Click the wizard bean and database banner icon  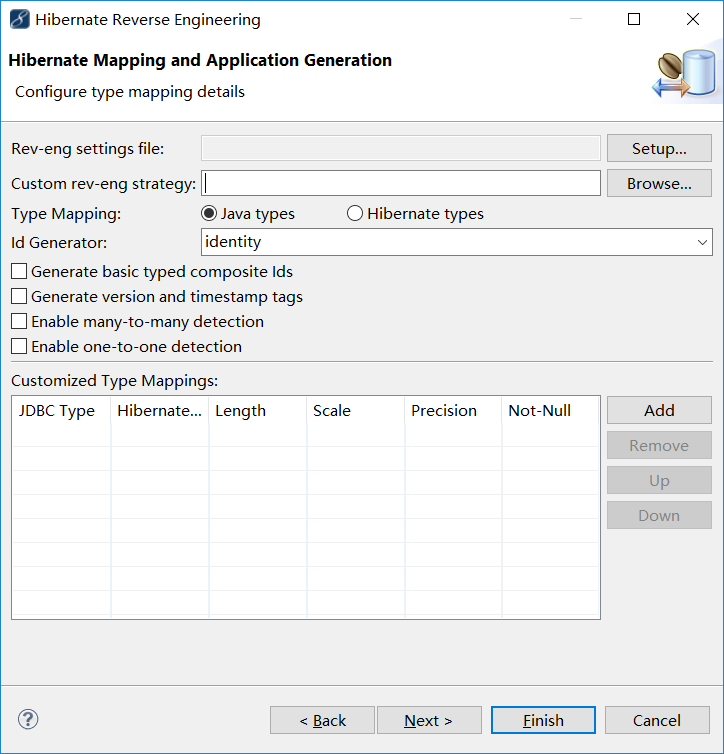[x=685, y=74]
